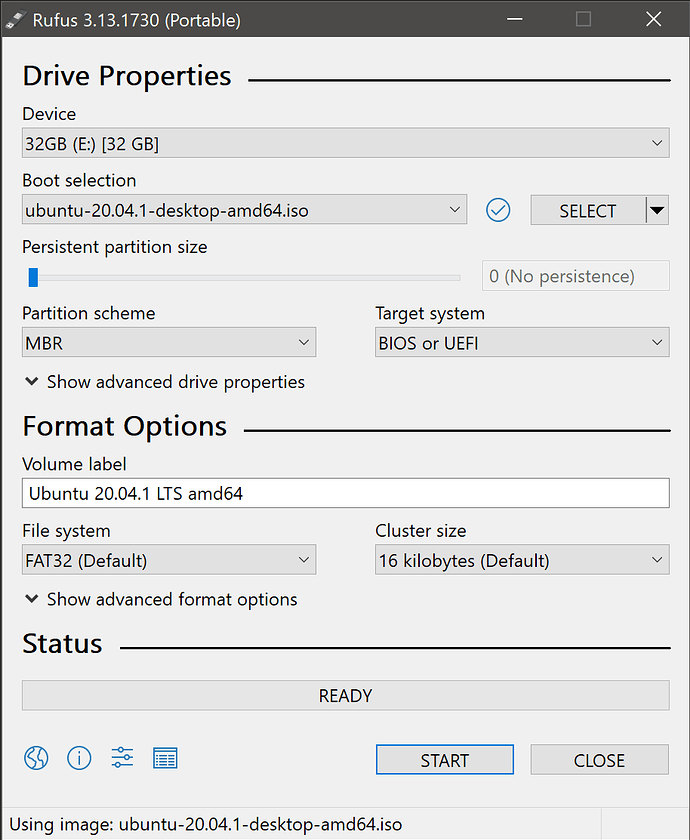Click the SELECT button
This screenshot has width=690, height=840.
tap(588, 210)
